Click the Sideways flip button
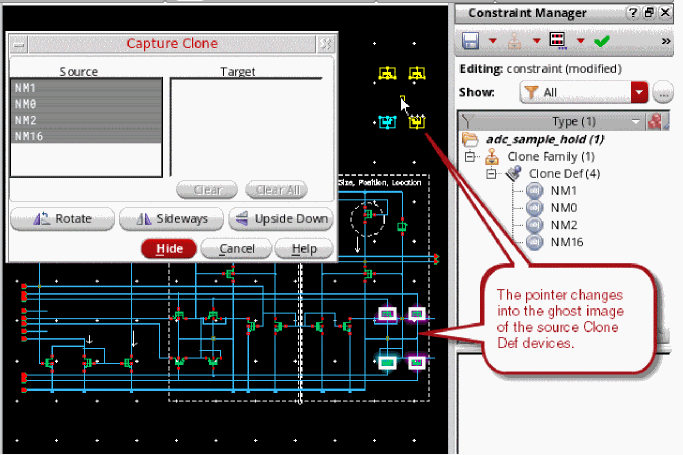The width and height of the screenshot is (683, 455). pos(170,219)
